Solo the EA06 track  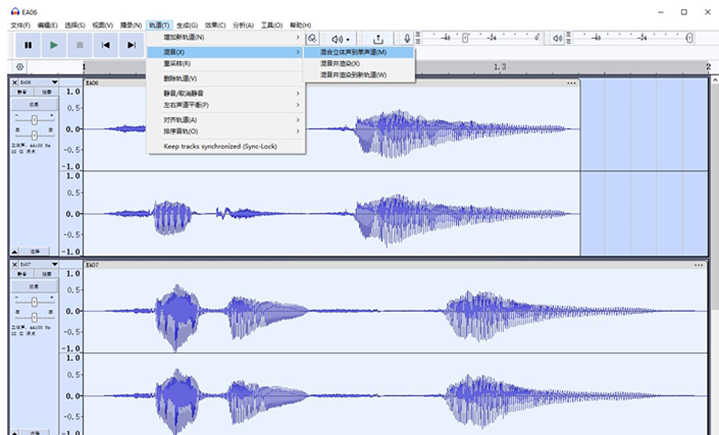coord(46,92)
